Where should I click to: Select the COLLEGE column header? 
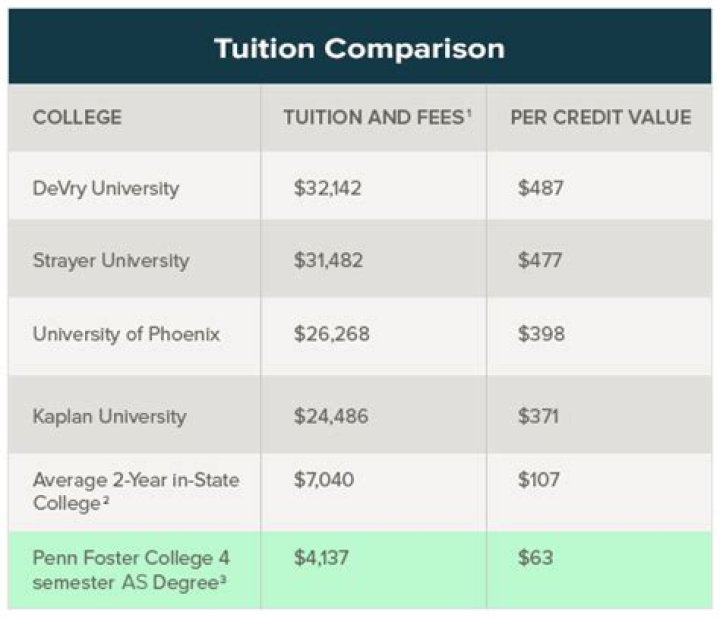77,117
